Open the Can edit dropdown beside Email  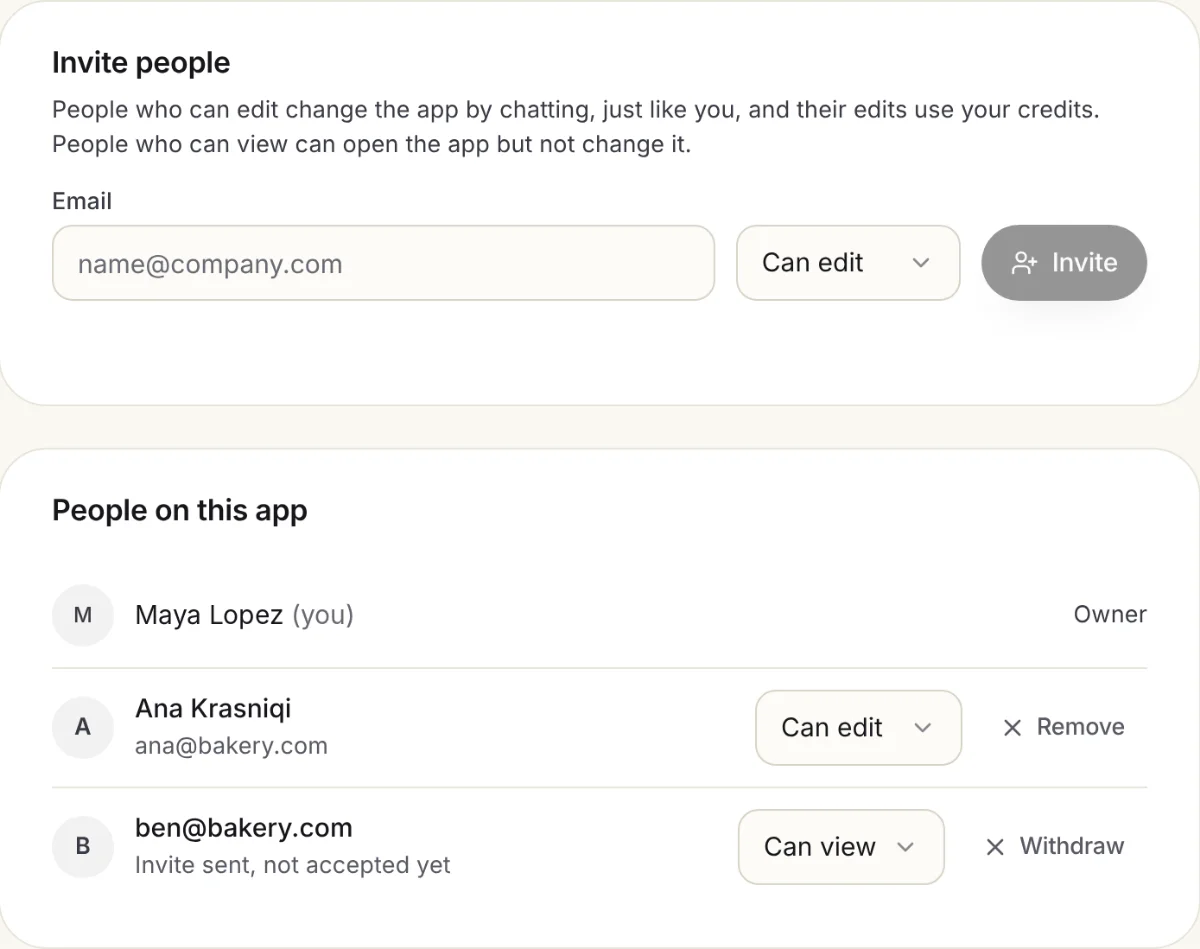point(848,263)
